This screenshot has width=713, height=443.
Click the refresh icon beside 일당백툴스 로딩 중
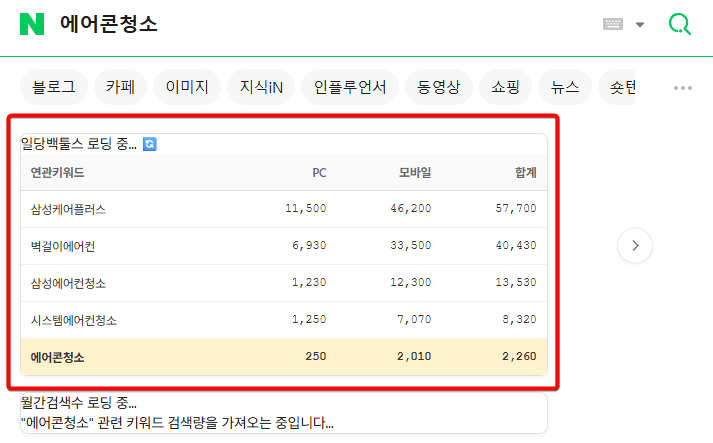click(150, 145)
